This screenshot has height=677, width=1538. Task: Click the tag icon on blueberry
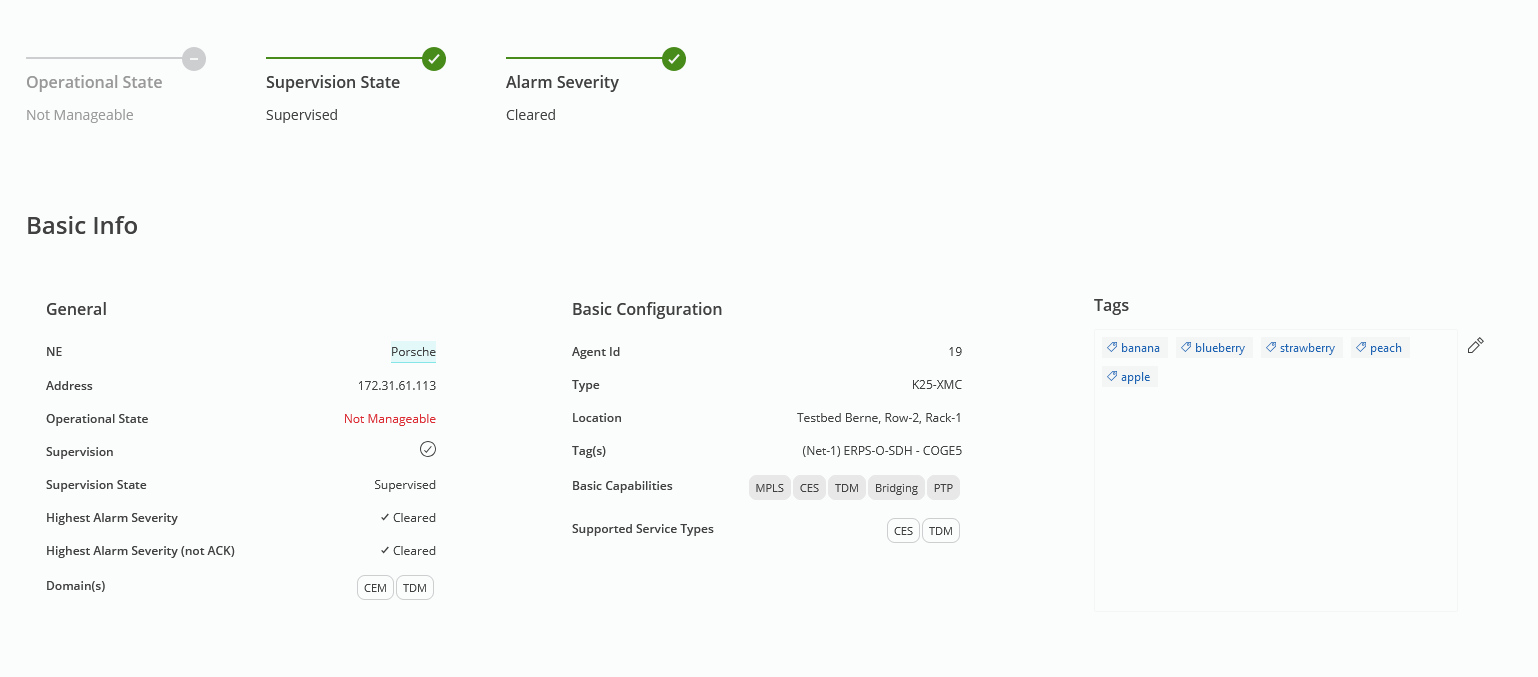click(x=1186, y=348)
